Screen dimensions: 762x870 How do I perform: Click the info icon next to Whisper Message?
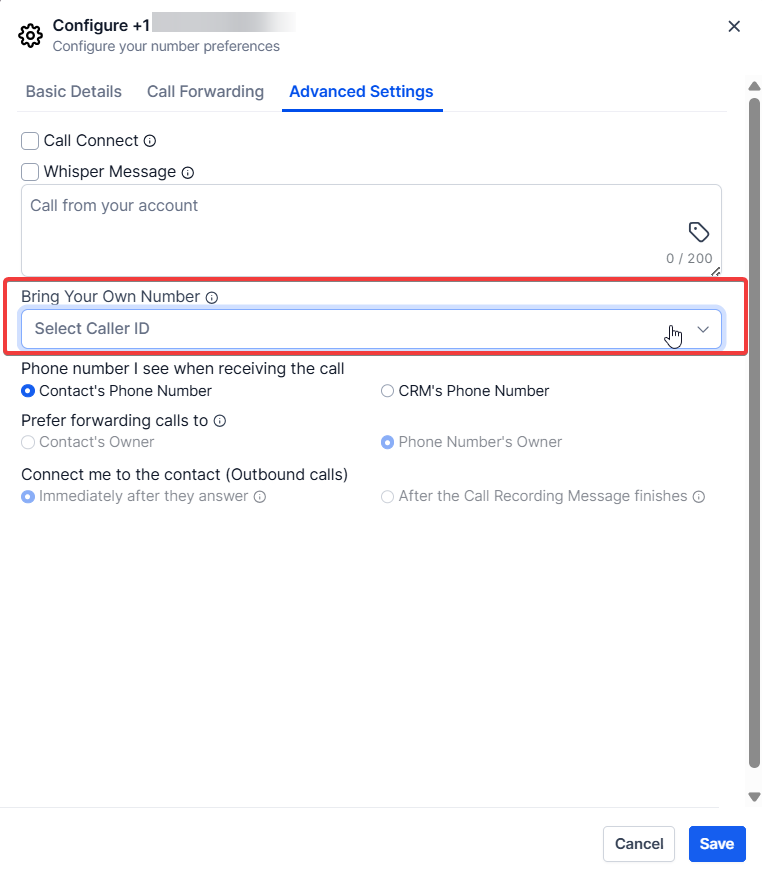pyautogui.click(x=188, y=172)
